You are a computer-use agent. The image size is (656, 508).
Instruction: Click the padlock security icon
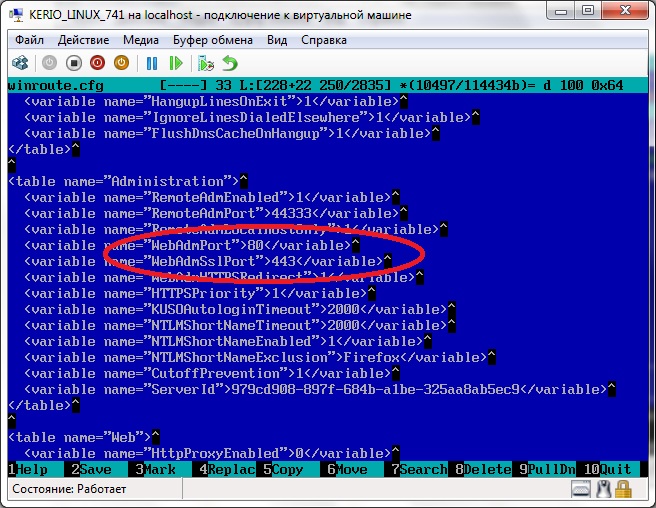[x=624, y=490]
